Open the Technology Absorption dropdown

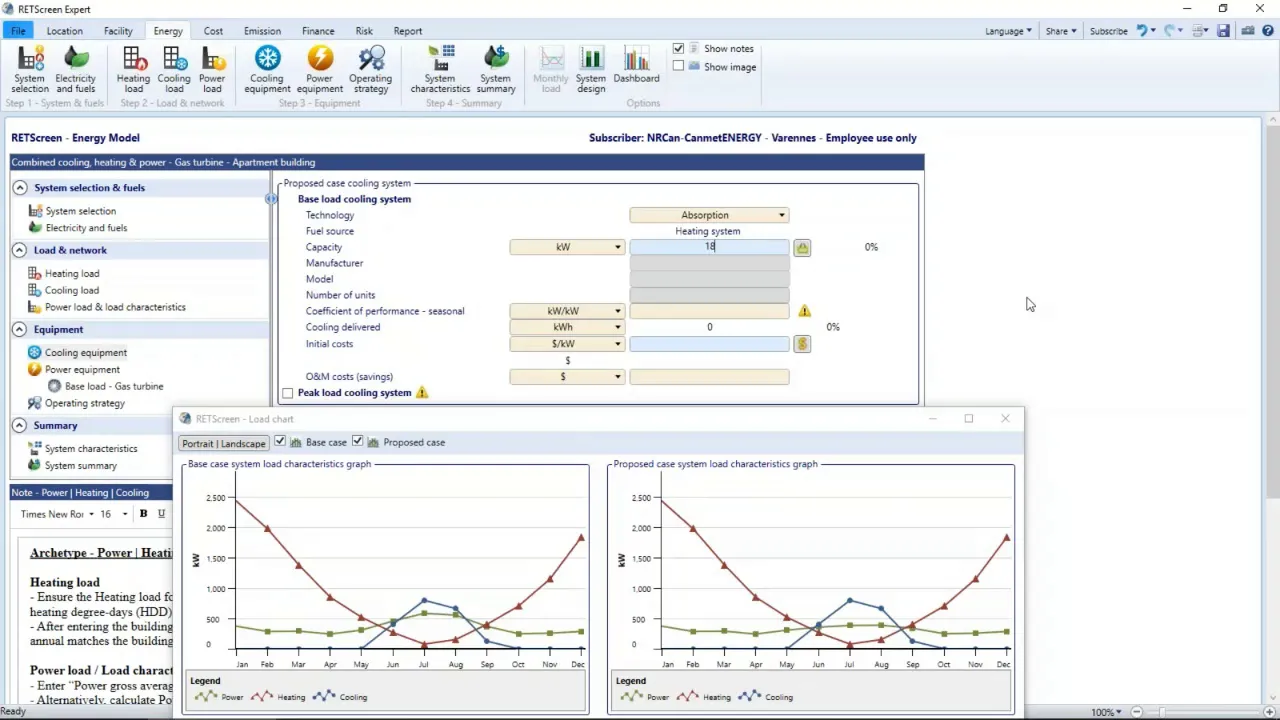pos(709,215)
